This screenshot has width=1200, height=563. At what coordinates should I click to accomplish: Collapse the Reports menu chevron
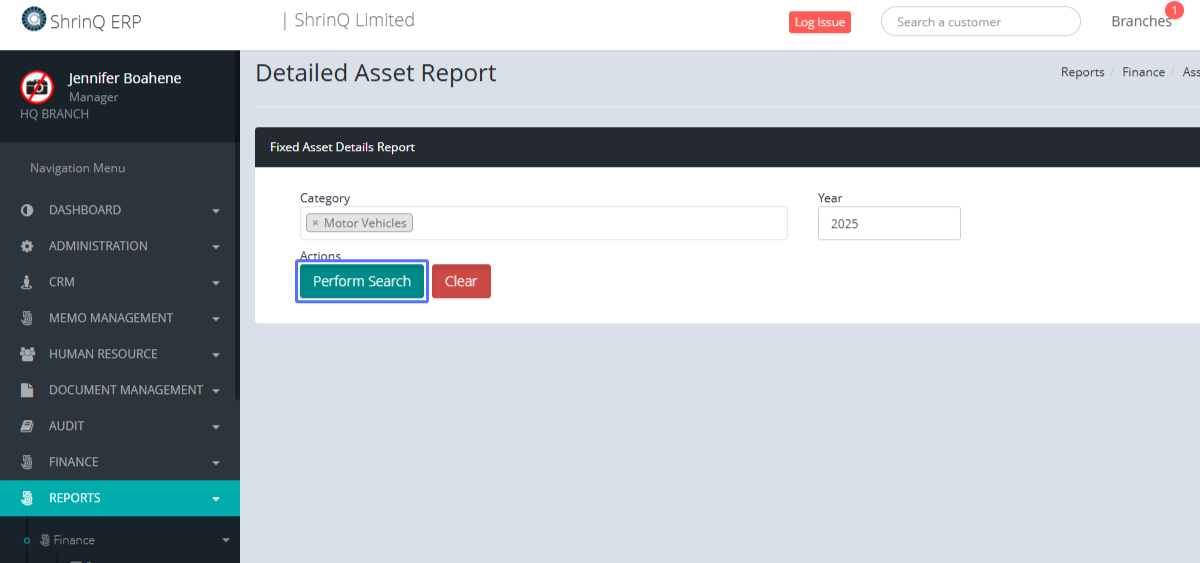[x=216, y=499]
